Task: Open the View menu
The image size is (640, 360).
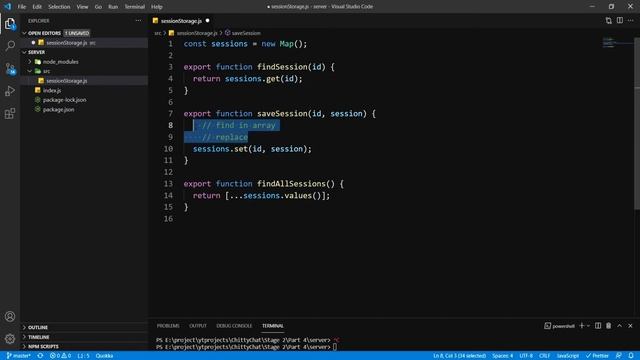Action: click(82, 7)
